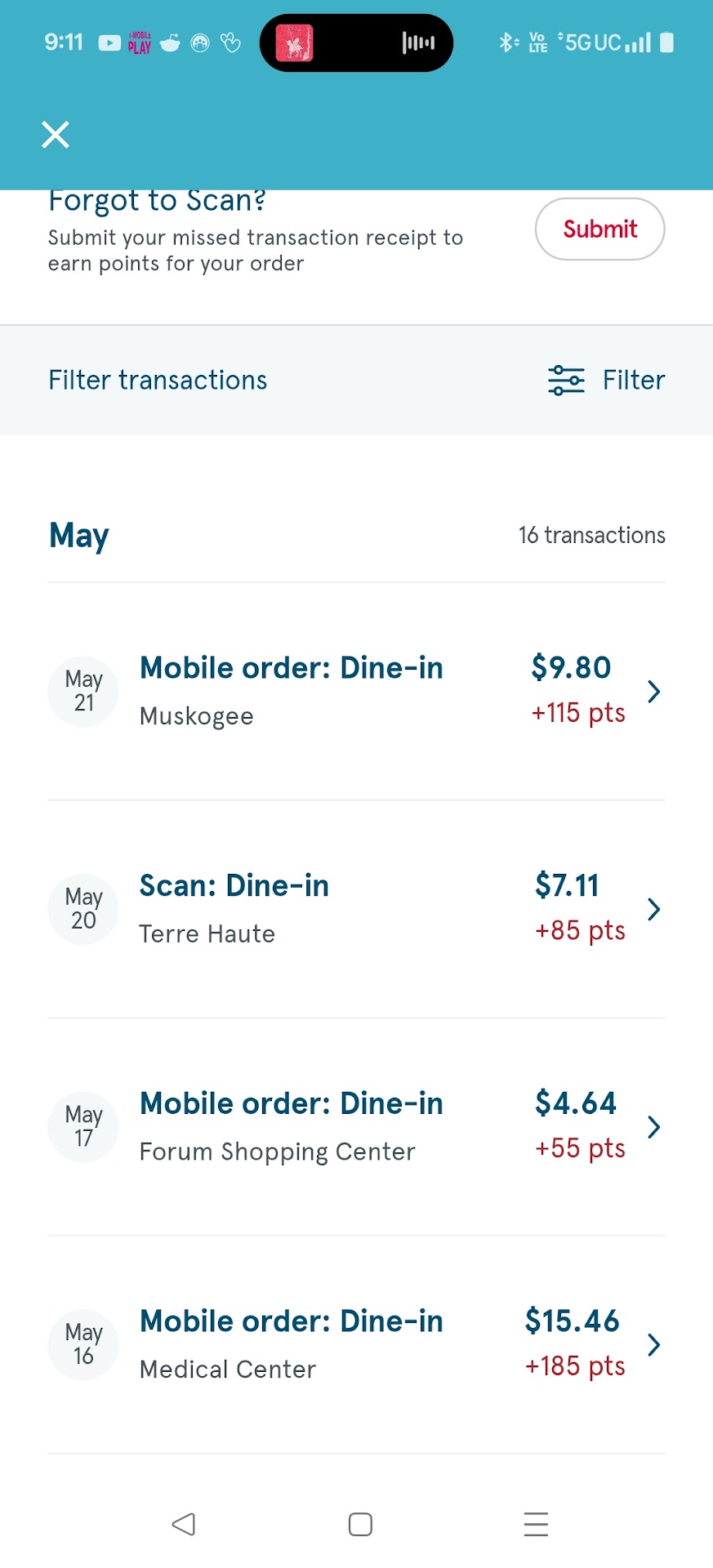Close the transaction history screen
The height and width of the screenshot is (1568, 713).
click(x=56, y=134)
